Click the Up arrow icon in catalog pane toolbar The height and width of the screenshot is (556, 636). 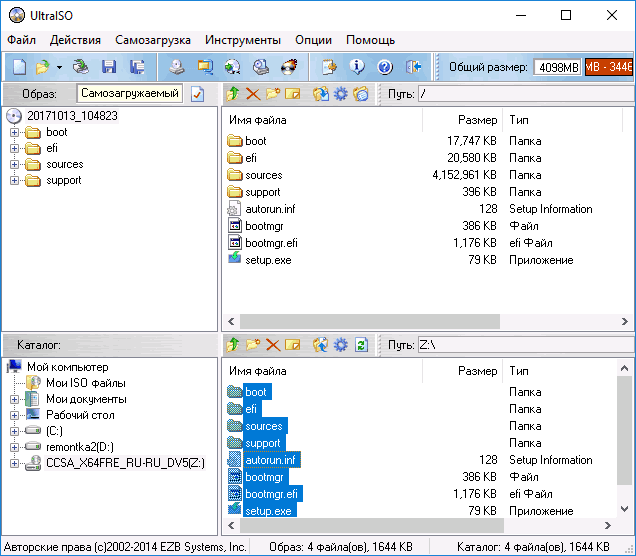click(x=233, y=345)
